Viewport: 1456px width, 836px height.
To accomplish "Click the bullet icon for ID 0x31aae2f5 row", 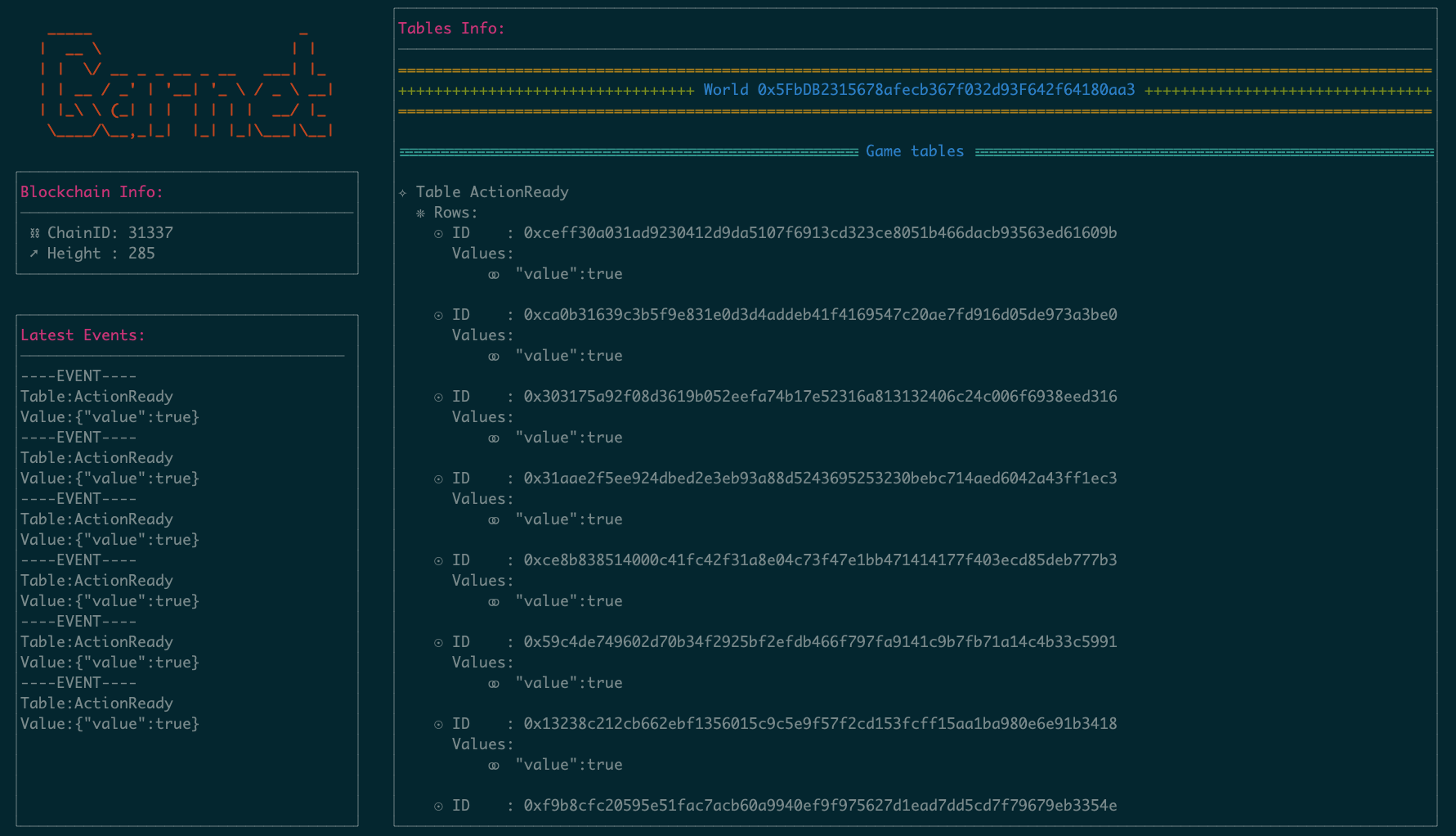I will 439,479.
